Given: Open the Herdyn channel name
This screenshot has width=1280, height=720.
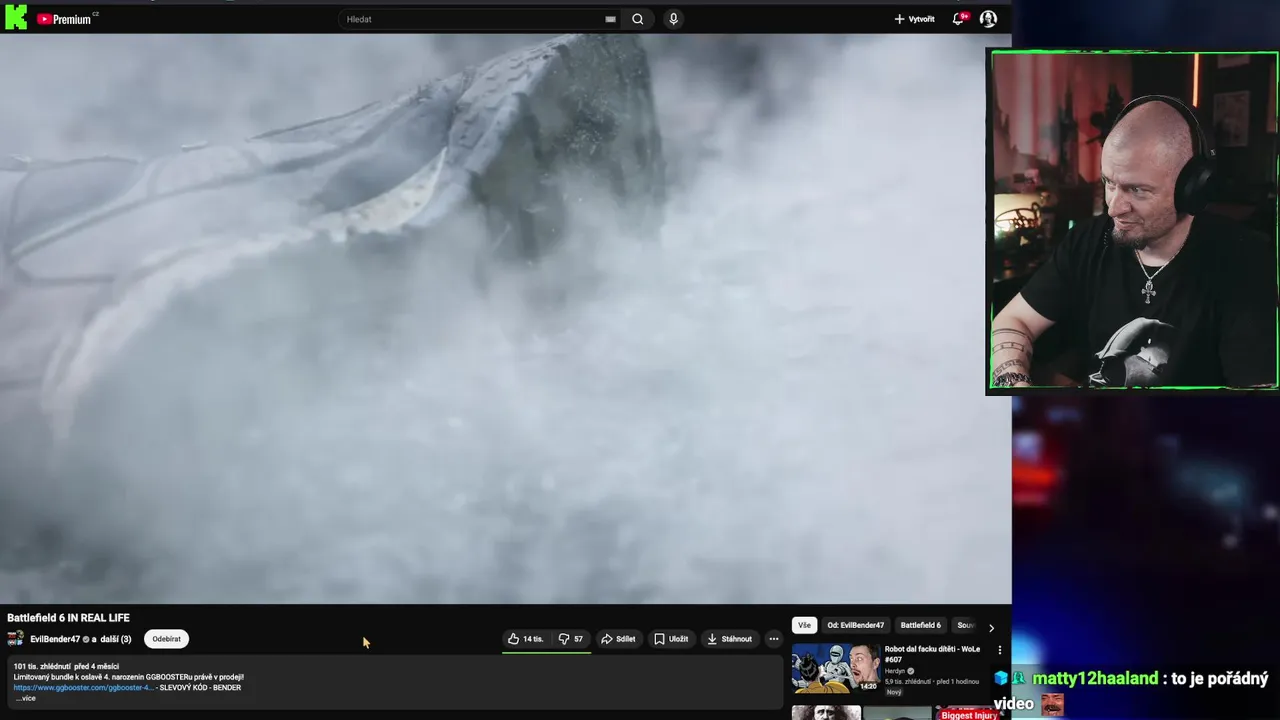Looking at the screenshot, I should click(894, 671).
